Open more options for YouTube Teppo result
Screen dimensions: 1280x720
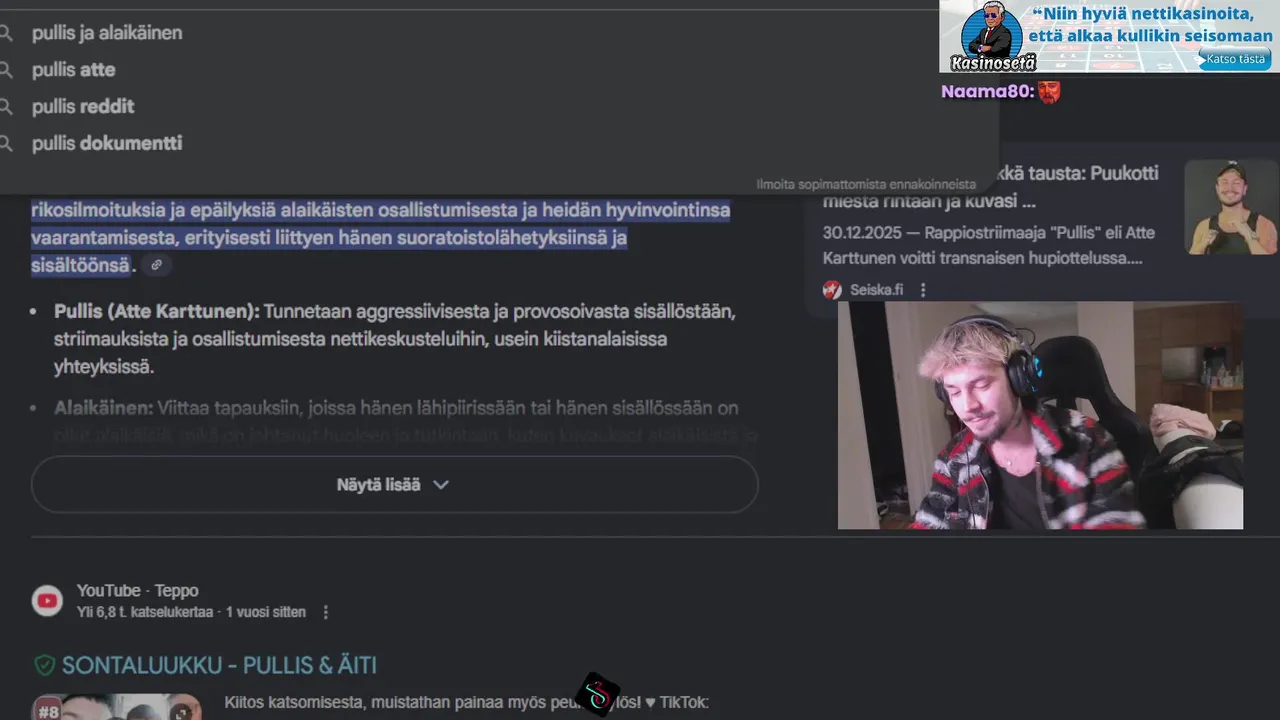325,612
